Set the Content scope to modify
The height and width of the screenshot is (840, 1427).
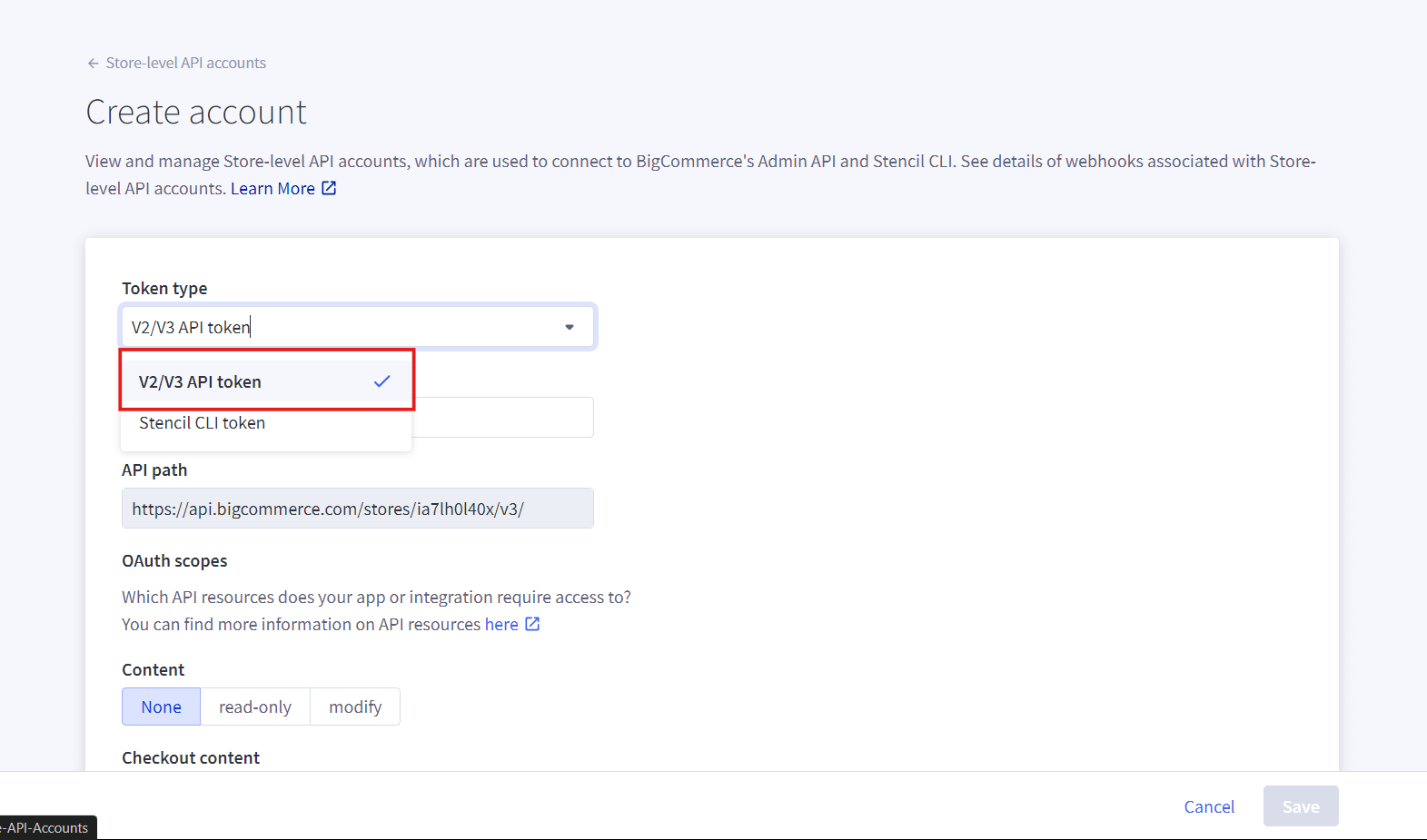click(x=355, y=707)
